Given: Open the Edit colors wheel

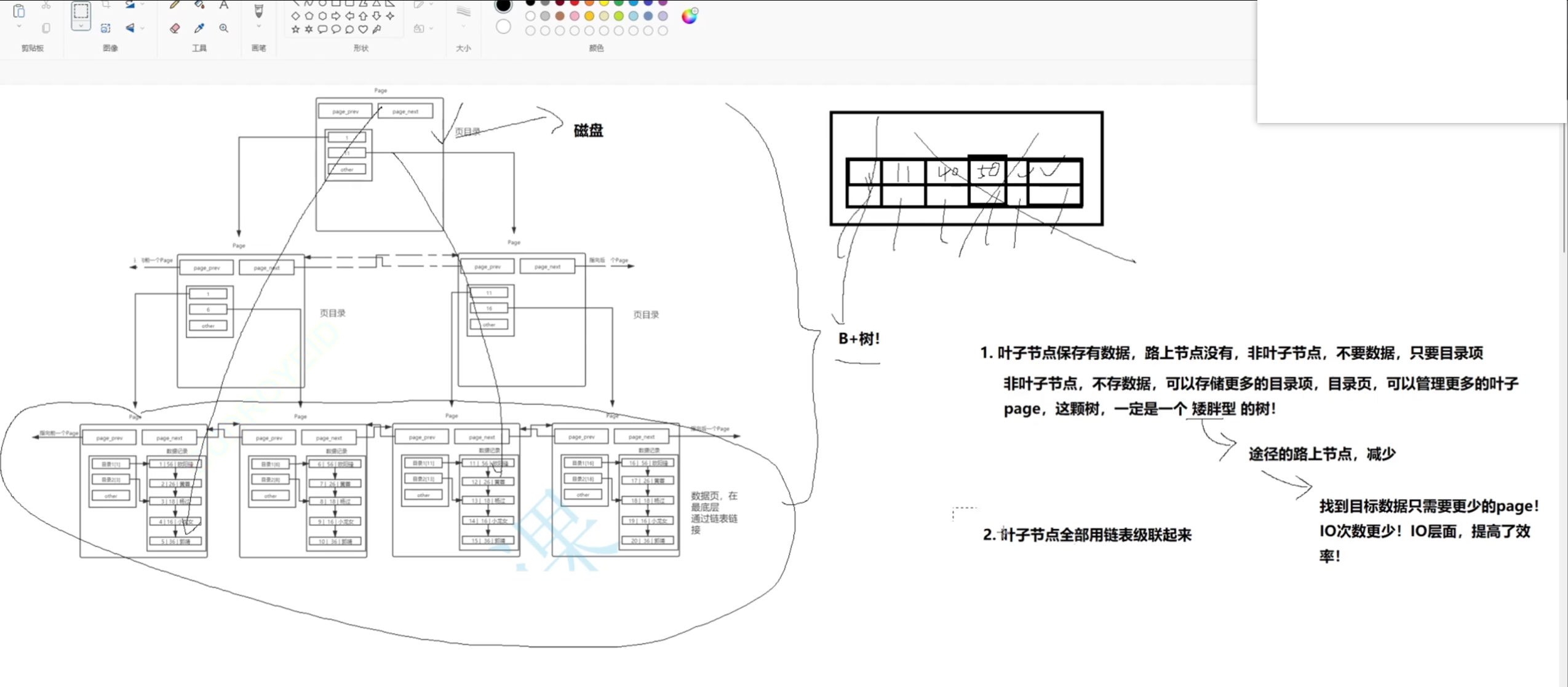Looking at the screenshot, I should 689,16.
